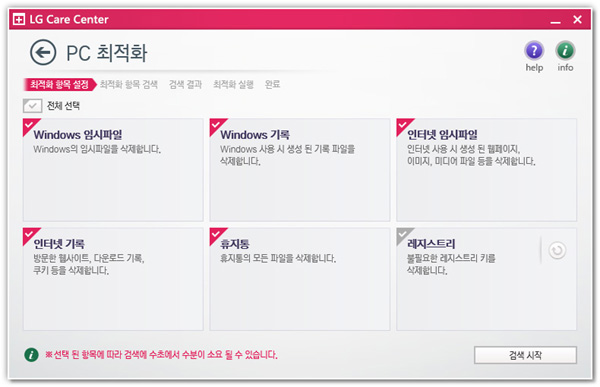Go back using the circled arrow icon
600x387 pixels.
43,52
